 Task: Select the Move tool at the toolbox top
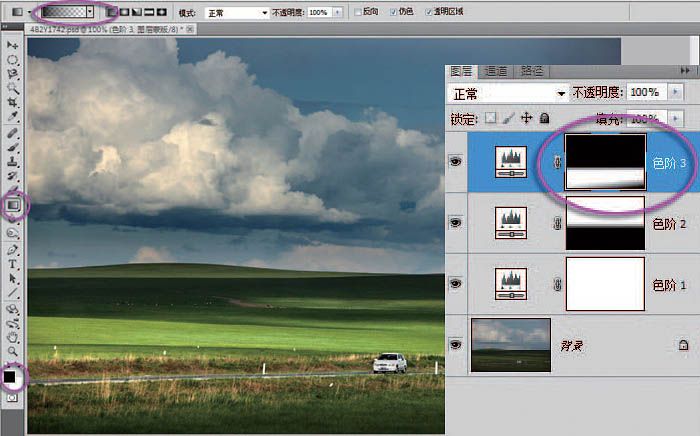13,46
